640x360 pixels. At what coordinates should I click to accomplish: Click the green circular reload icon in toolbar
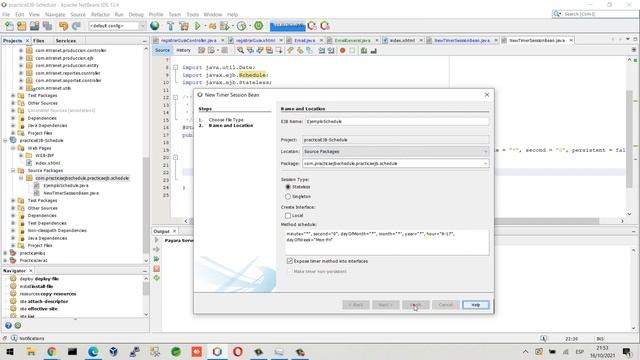coord(258,26)
